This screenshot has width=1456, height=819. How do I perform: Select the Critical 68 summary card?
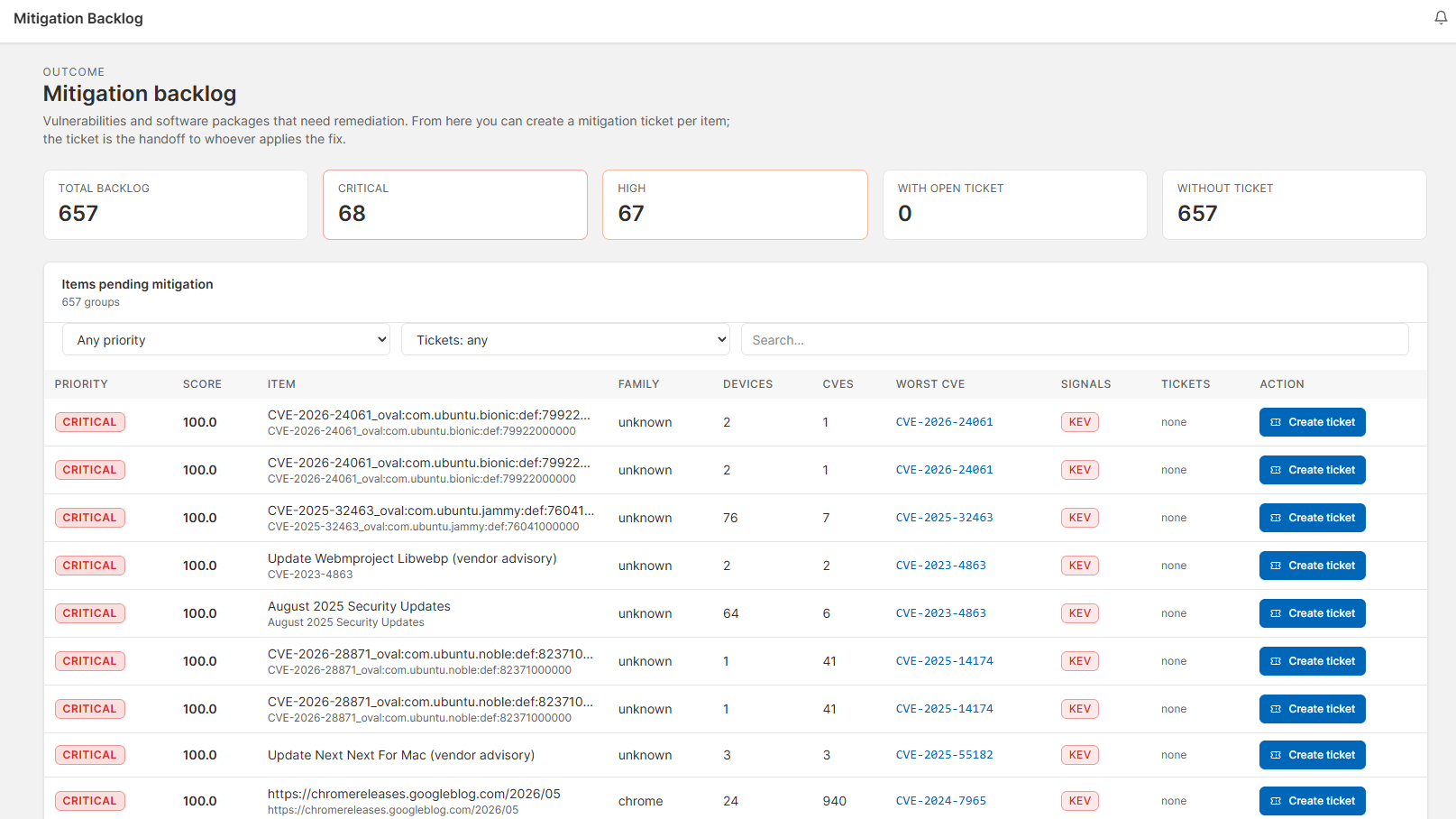[x=455, y=205]
